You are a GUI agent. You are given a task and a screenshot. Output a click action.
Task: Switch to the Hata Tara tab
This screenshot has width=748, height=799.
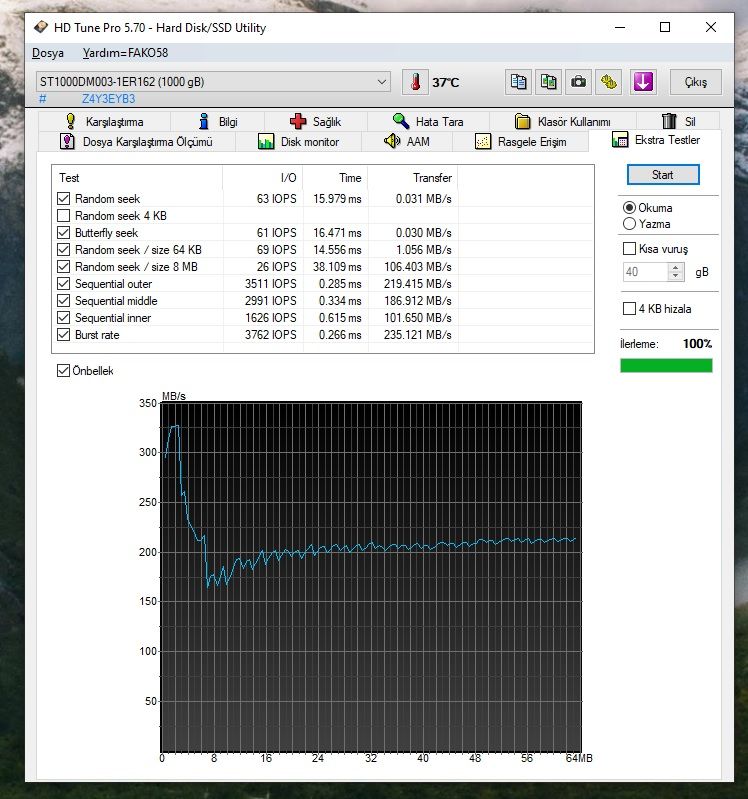(x=428, y=121)
